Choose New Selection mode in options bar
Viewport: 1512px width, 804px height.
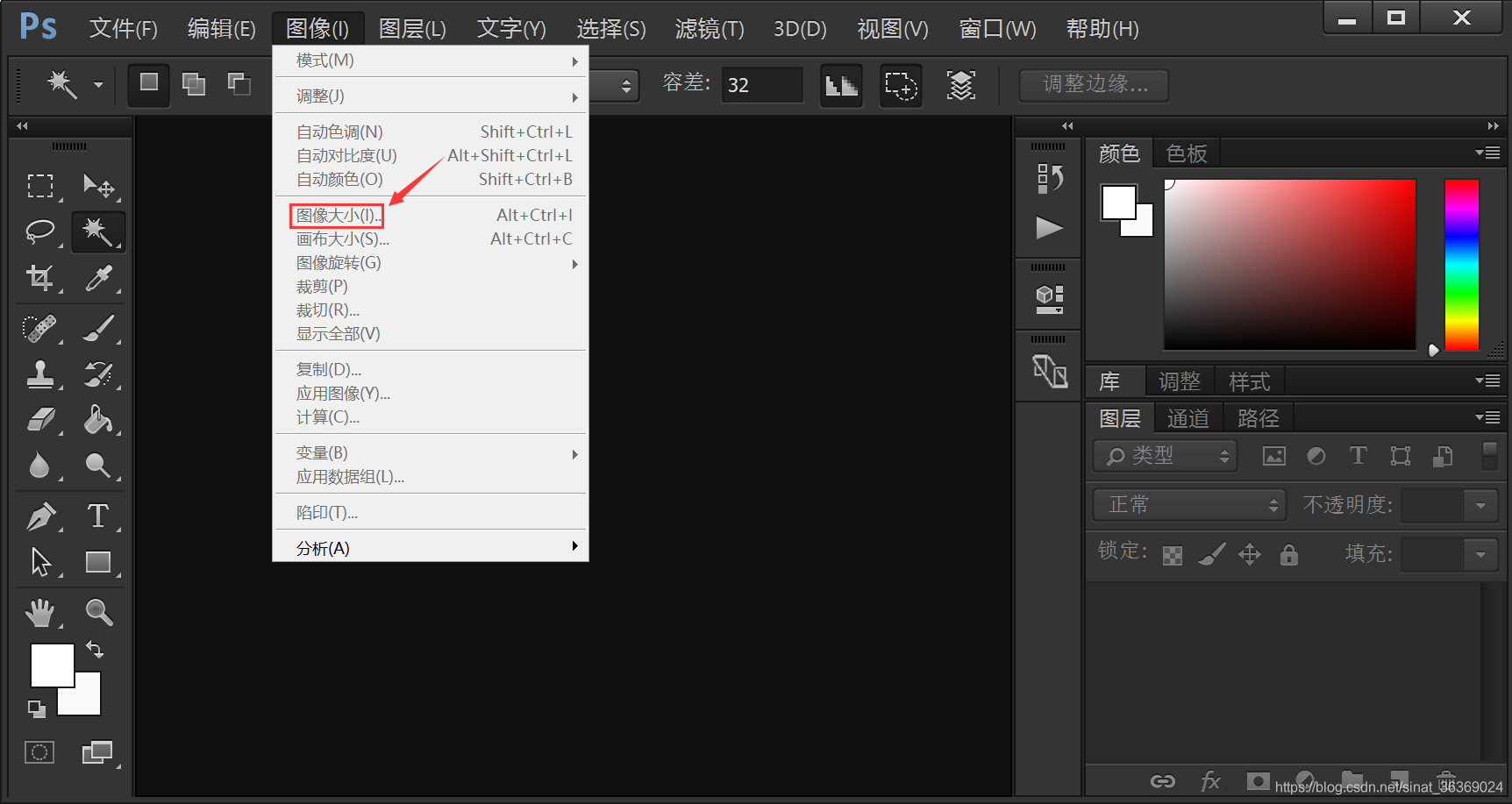click(x=148, y=84)
